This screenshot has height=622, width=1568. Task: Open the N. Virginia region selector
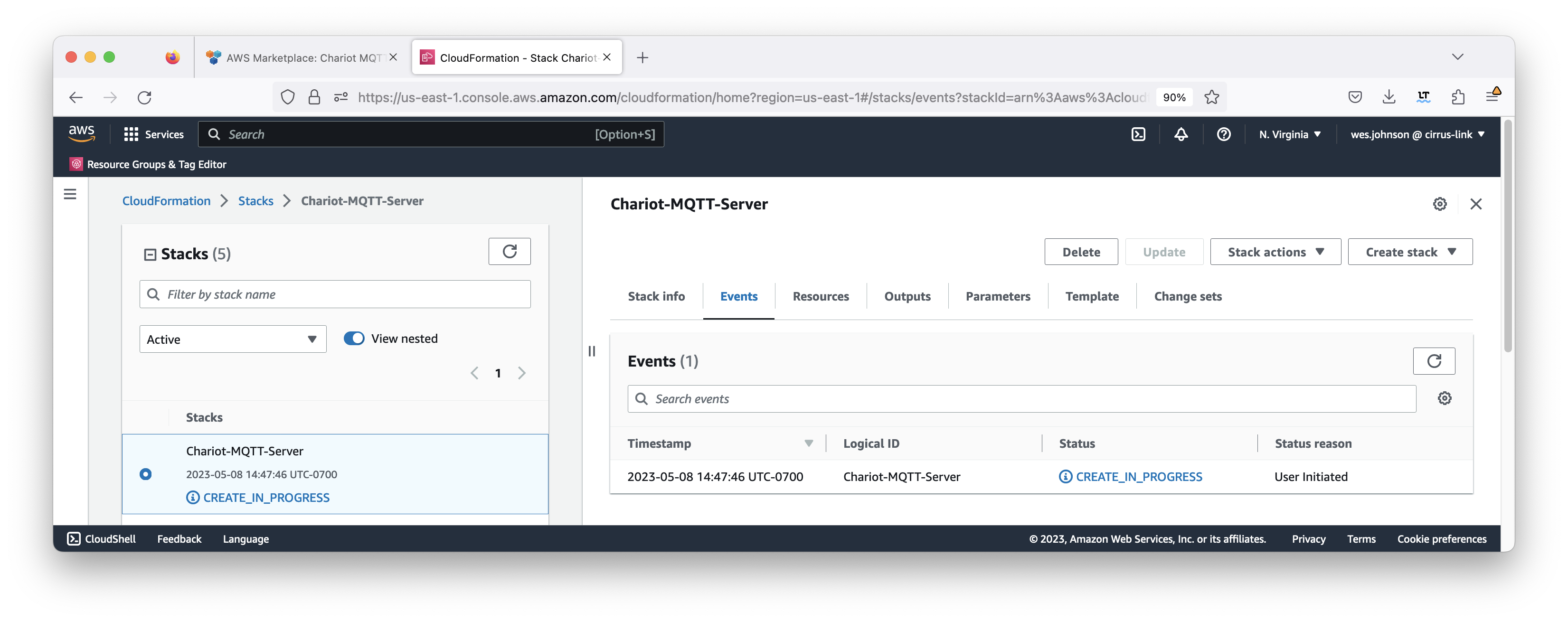coord(1290,134)
